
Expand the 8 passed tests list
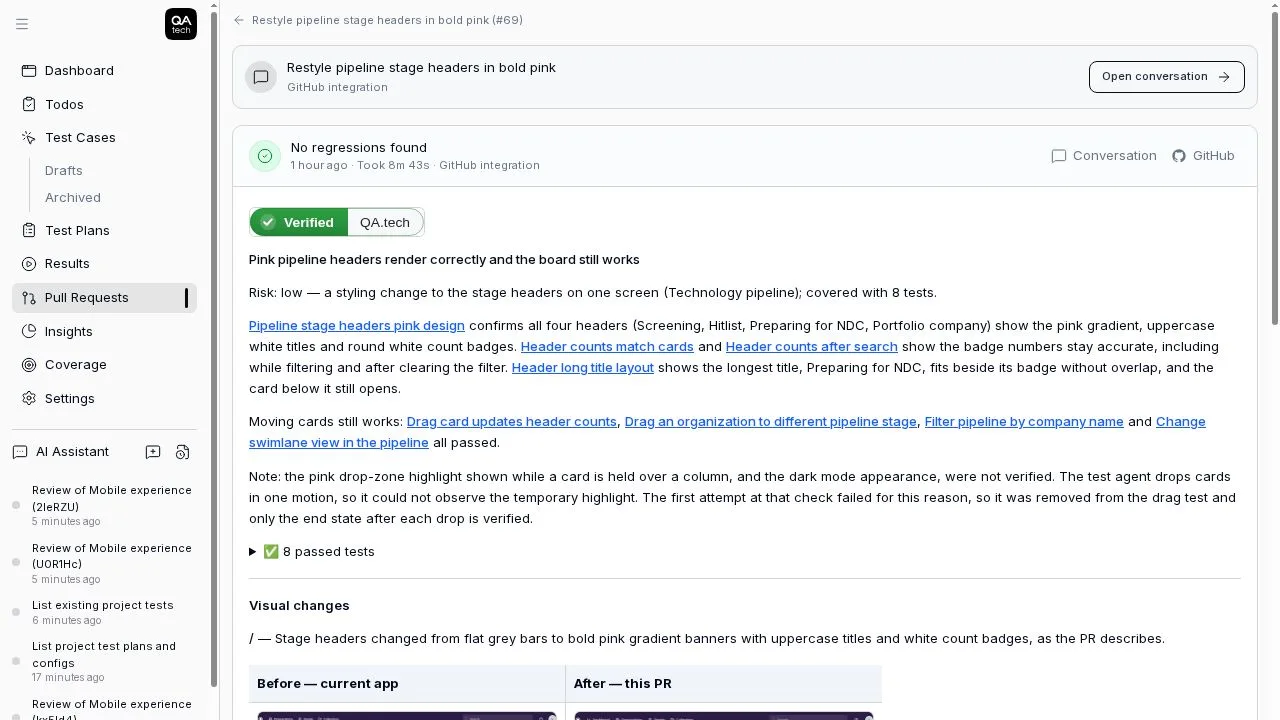(x=312, y=551)
